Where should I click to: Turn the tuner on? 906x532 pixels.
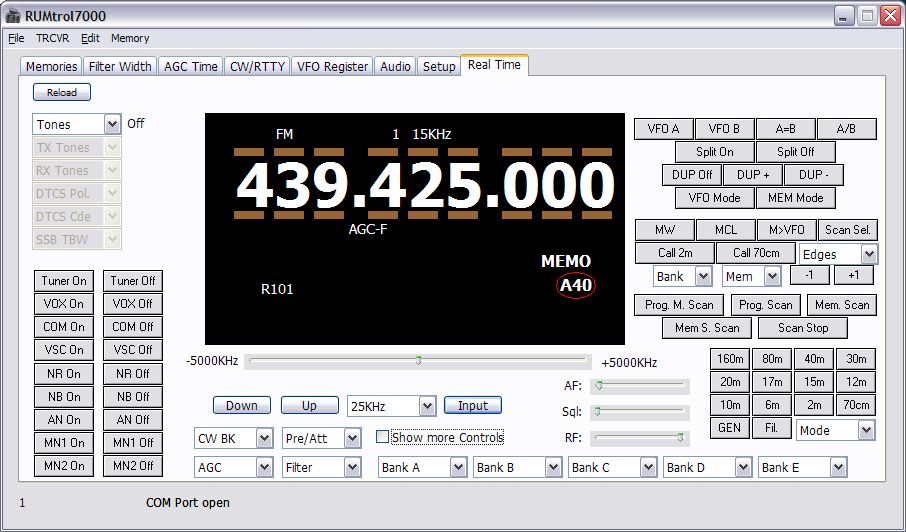(63, 281)
